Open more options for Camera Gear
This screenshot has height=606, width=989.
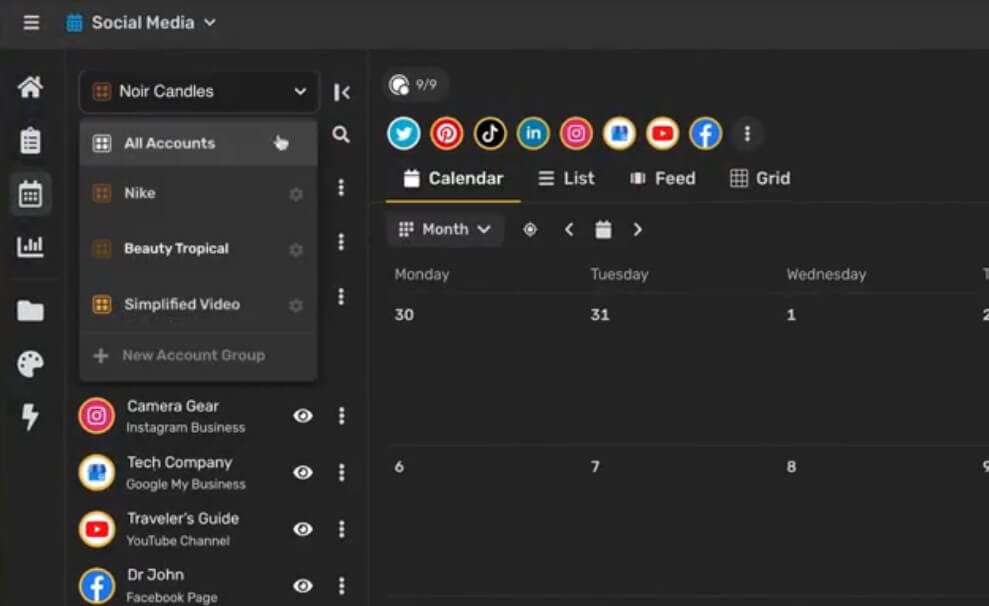coord(342,416)
